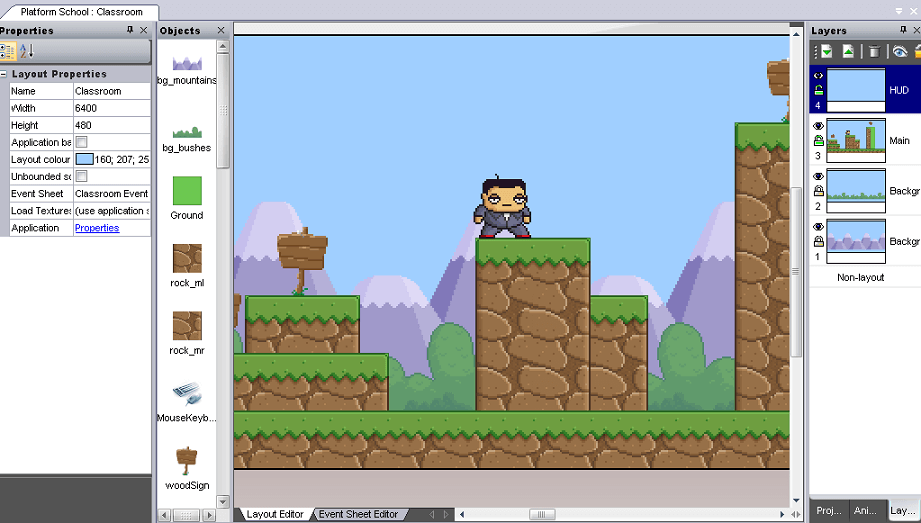The height and width of the screenshot is (523, 921).
Task: Switch to the Event Sheet Editor tab
Action: click(358, 514)
